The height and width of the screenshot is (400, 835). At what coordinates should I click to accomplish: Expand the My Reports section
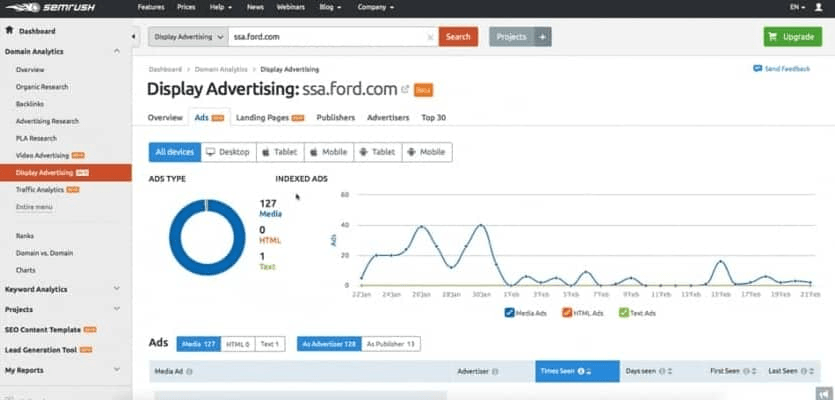point(117,370)
